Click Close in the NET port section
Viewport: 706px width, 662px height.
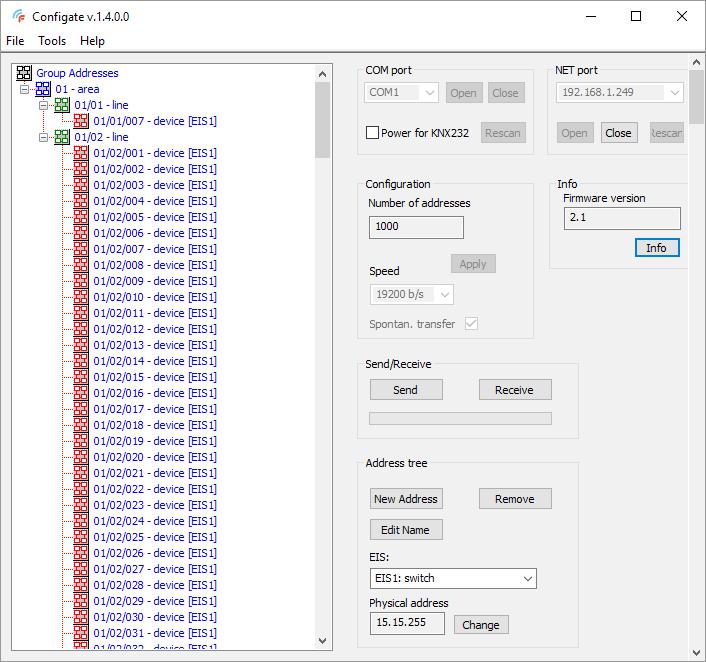pyautogui.click(x=619, y=133)
